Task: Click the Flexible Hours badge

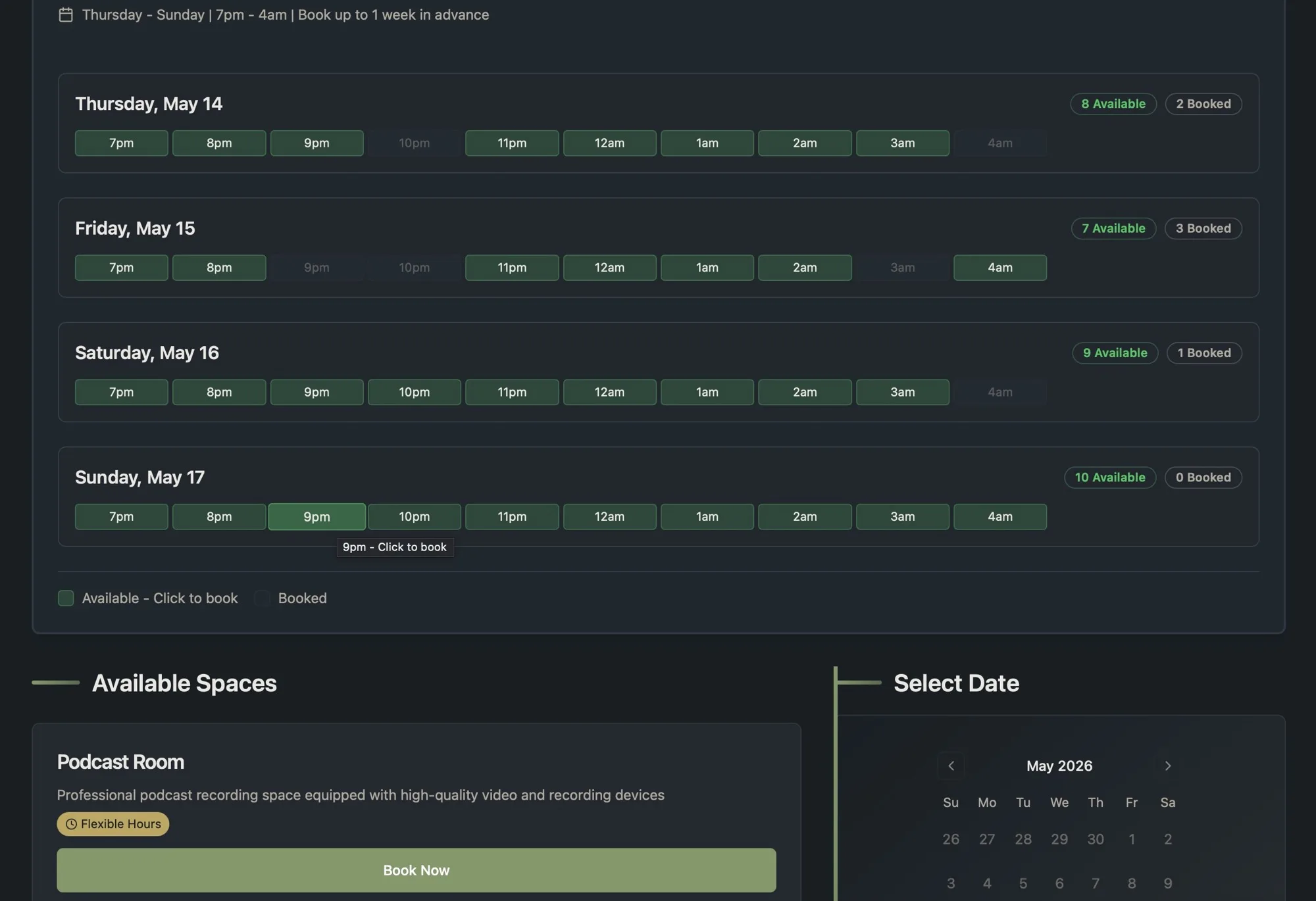Action: [x=113, y=824]
